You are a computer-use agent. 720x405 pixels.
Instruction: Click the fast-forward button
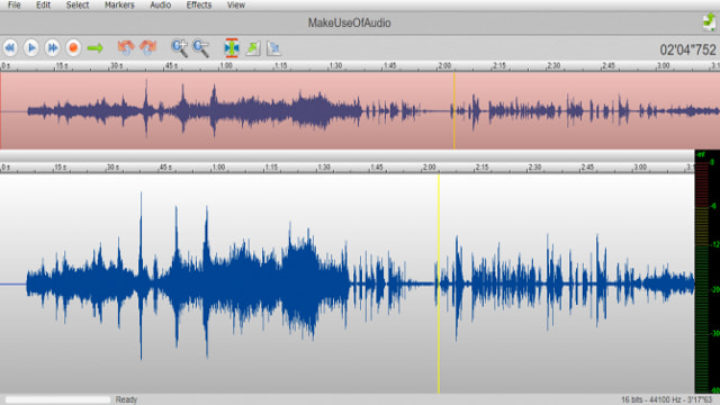coord(52,47)
